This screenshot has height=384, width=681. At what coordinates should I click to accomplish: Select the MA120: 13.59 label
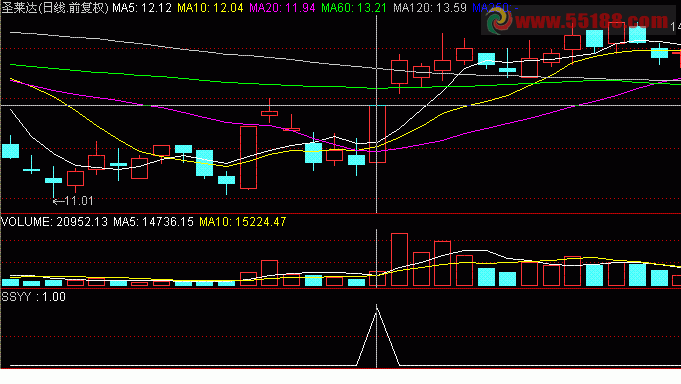430,8
